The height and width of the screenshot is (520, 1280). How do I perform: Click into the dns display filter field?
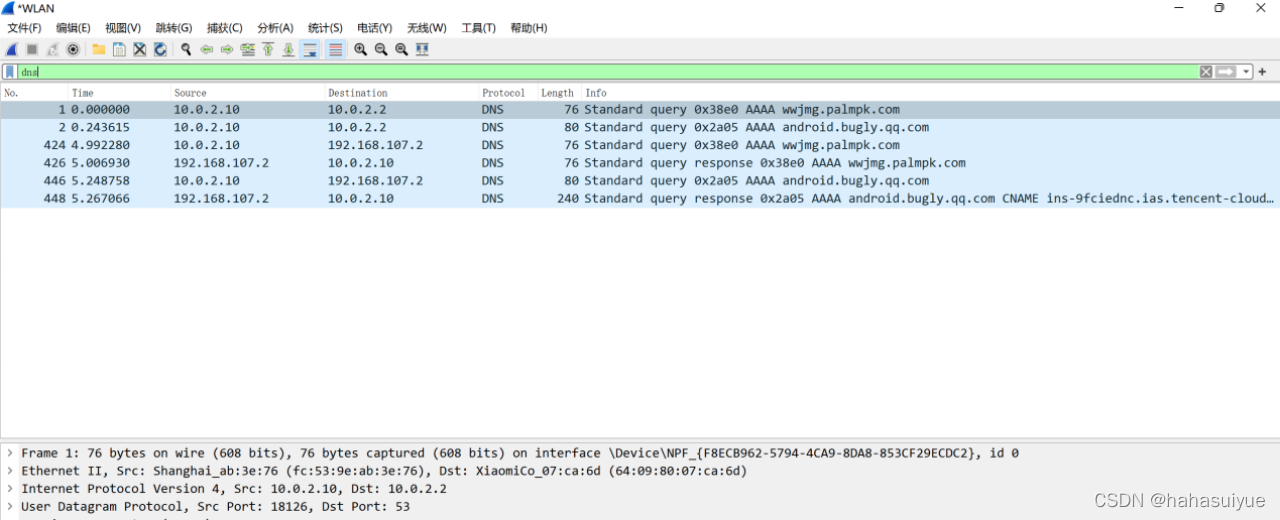[x=607, y=72]
